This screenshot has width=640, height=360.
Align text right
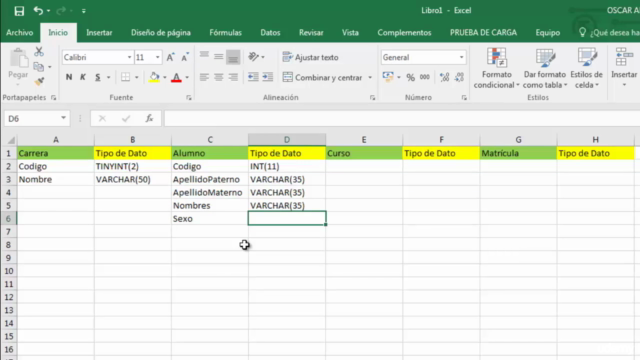tap(233, 77)
